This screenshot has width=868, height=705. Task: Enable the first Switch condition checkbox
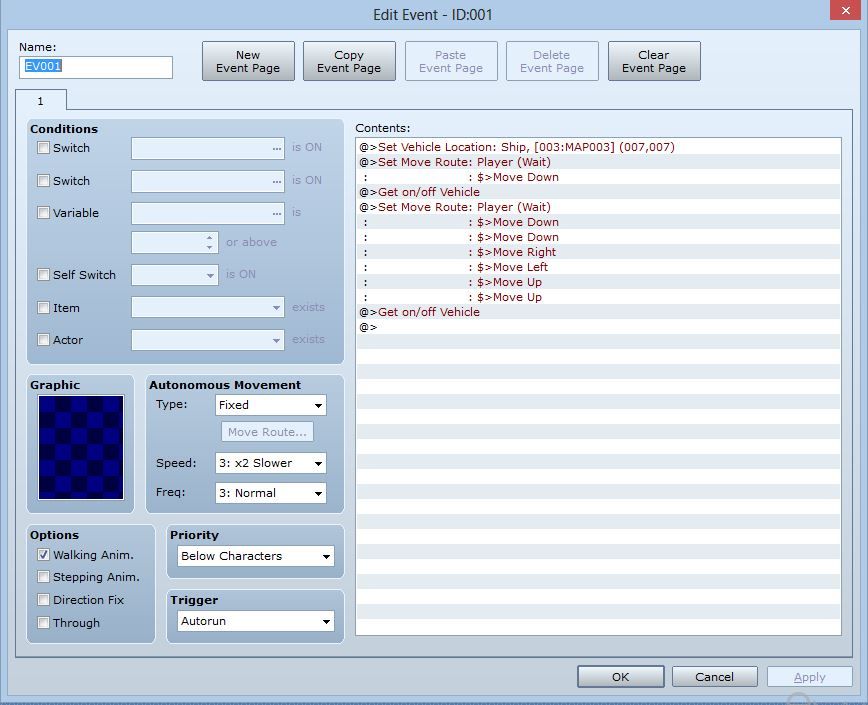click(44, 148)
